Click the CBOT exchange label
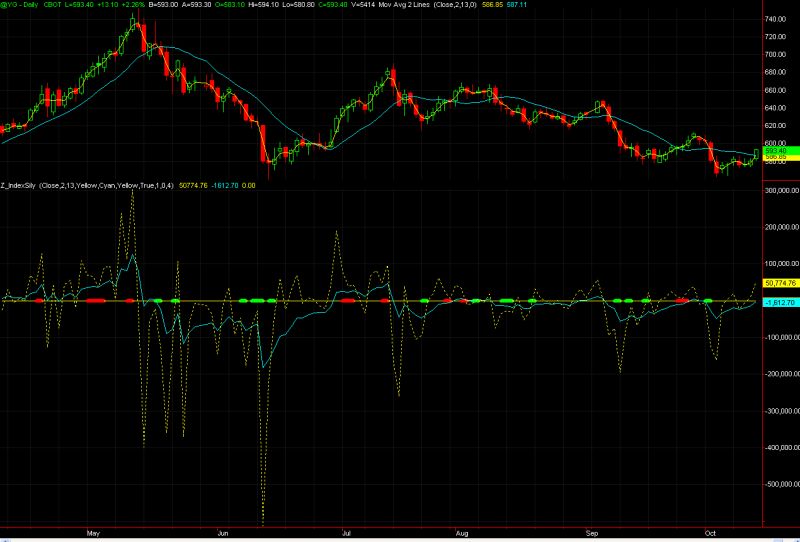Screen dimensions: 800x542 tap(53, 5)
